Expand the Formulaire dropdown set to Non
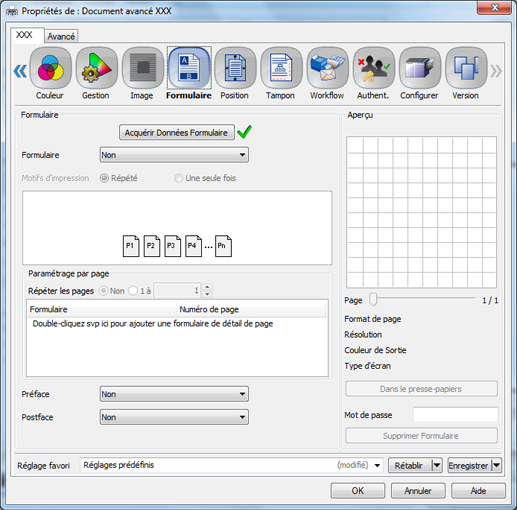The height and width of the screenshot is (510, 517). tap(174, 155)
